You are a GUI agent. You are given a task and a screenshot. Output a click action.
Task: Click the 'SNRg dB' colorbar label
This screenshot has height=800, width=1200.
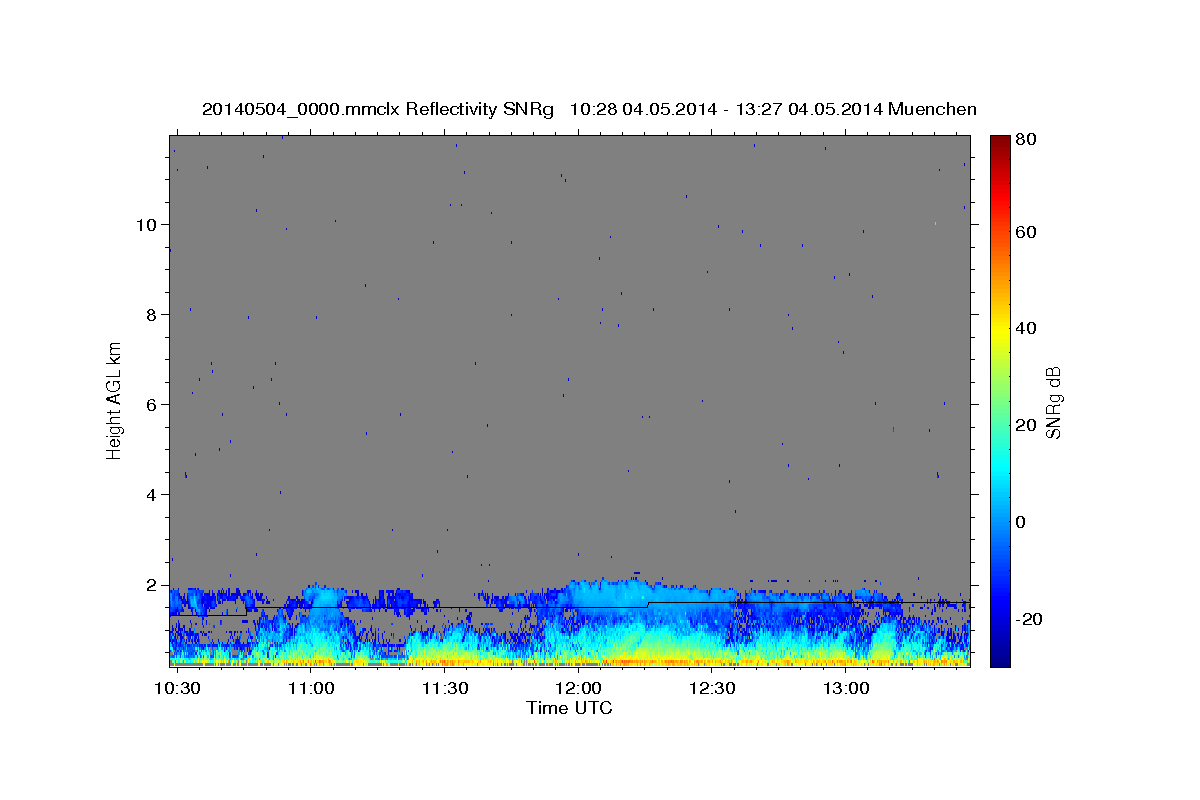point(1053,402)
